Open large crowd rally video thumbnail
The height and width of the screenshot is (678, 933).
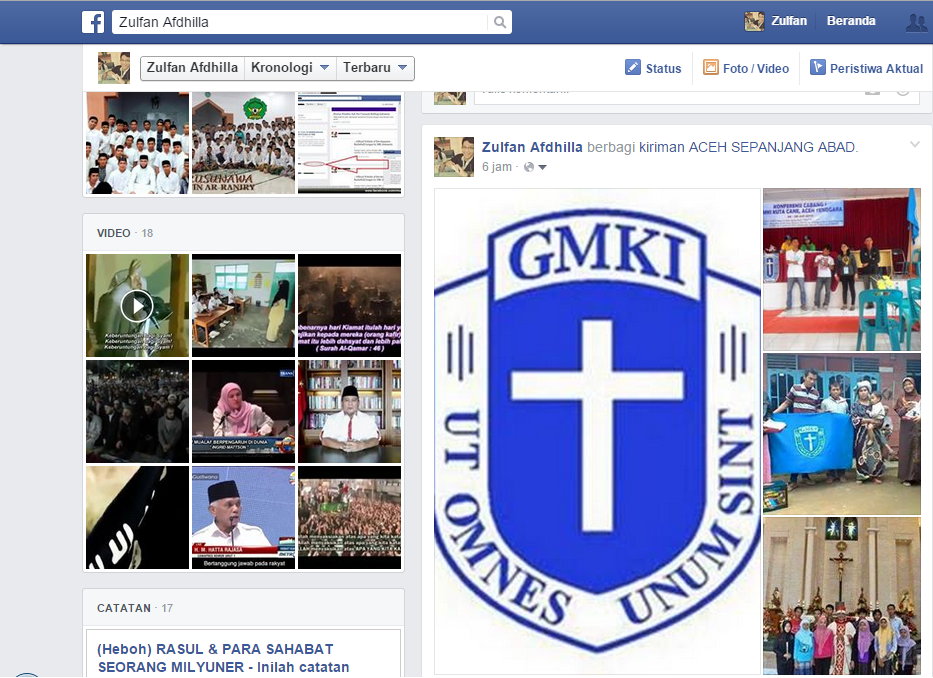click(x=349, y=517)
